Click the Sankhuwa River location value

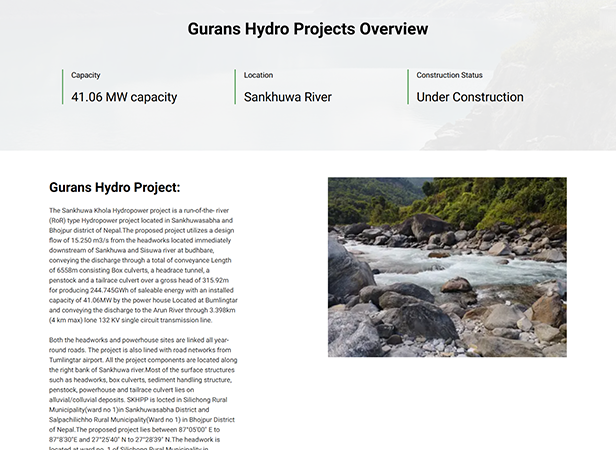click(x=288, y=97)
